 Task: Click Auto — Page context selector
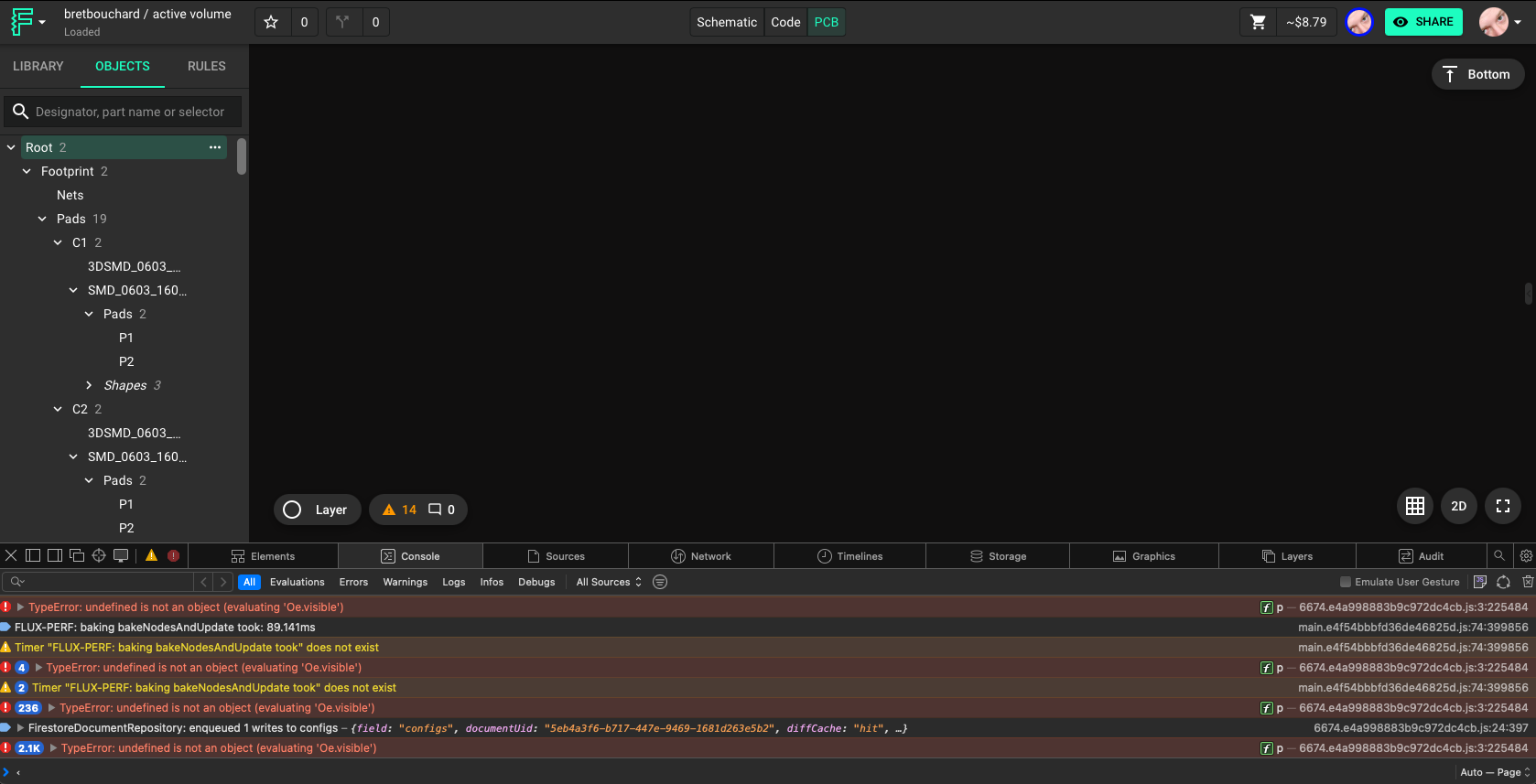[1495, 772]
